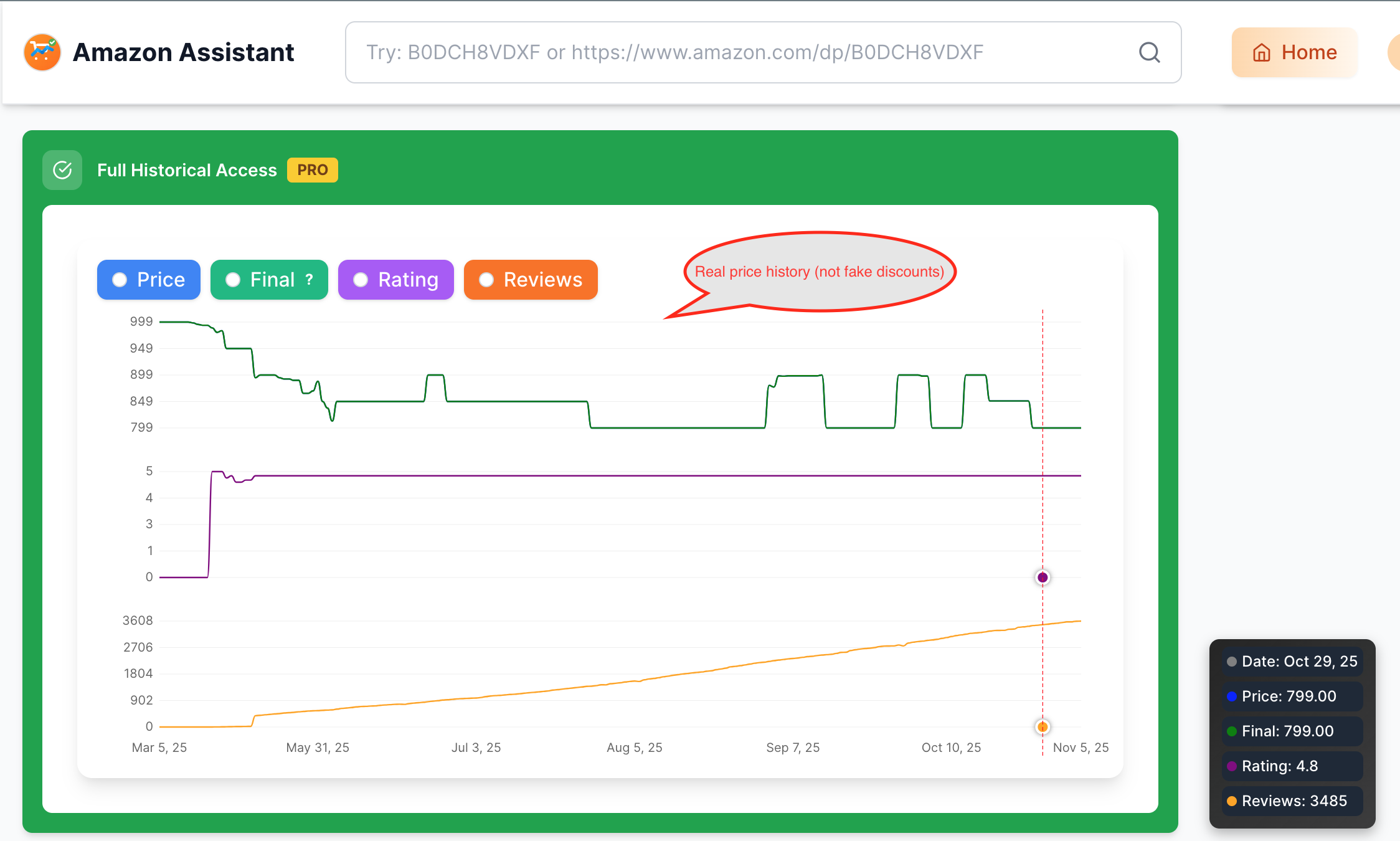Viewport: 1400px width, 841px height.
Task: Click the green checkmark badge icon
Action: tap(62, 170)
